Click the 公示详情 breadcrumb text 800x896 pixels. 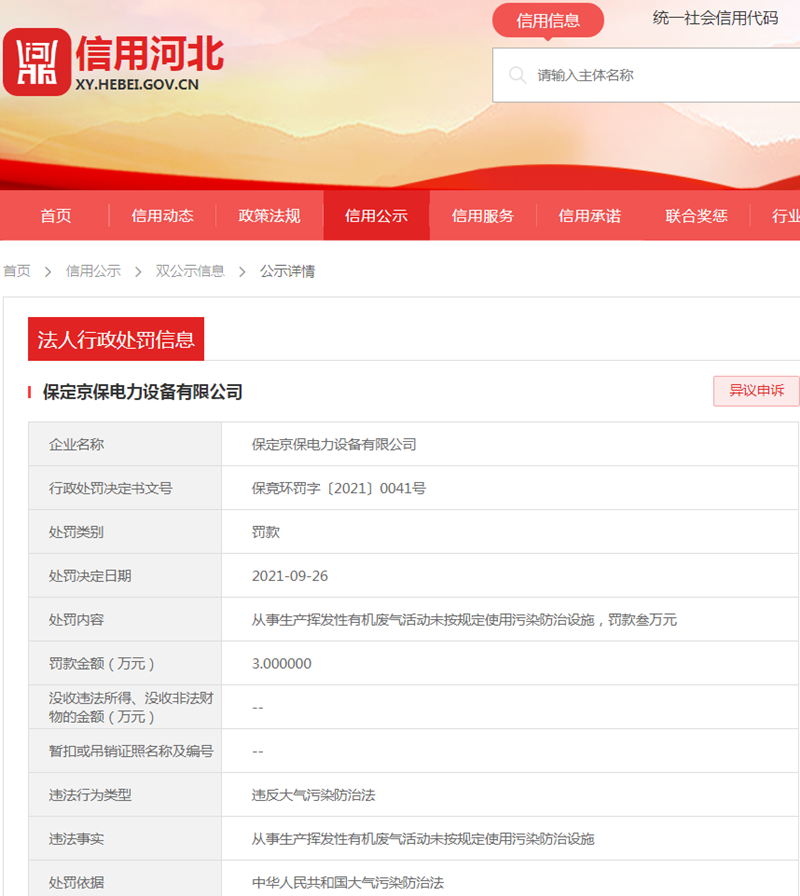click(287, 271)
